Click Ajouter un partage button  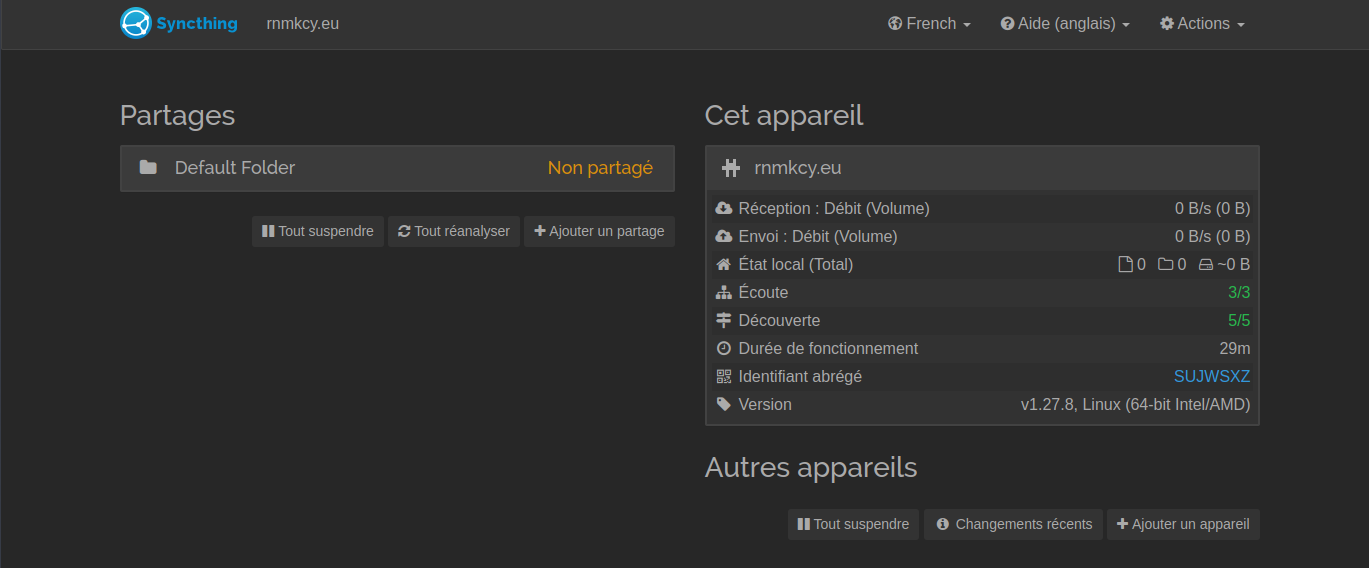(x=599, y=231)
